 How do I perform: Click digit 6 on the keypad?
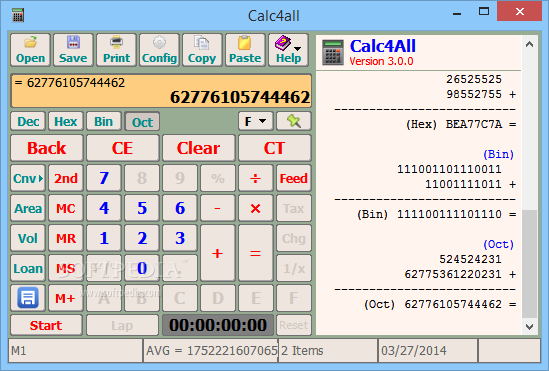coord(180,208)
